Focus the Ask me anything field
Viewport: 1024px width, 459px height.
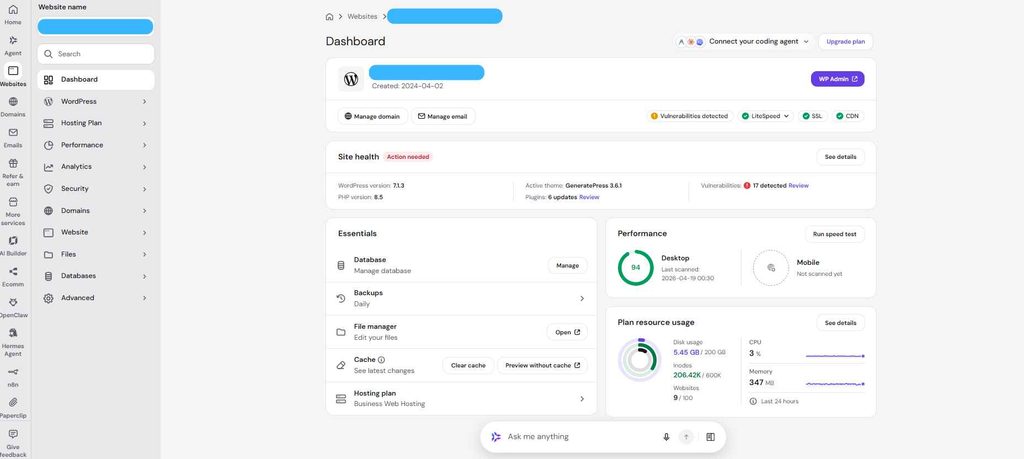[x=581, y=437]
